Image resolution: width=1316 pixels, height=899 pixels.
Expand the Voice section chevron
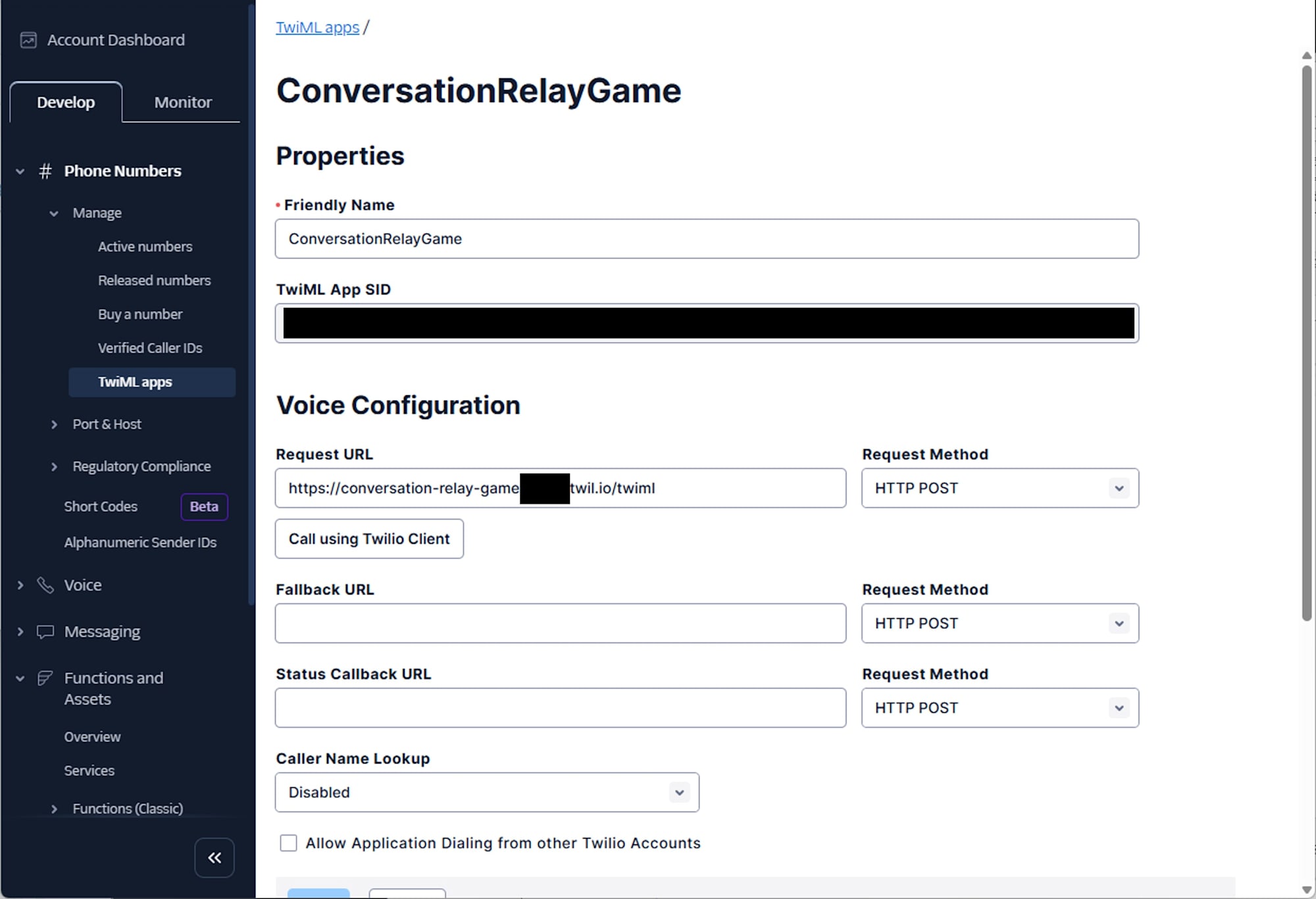(20, 585)
